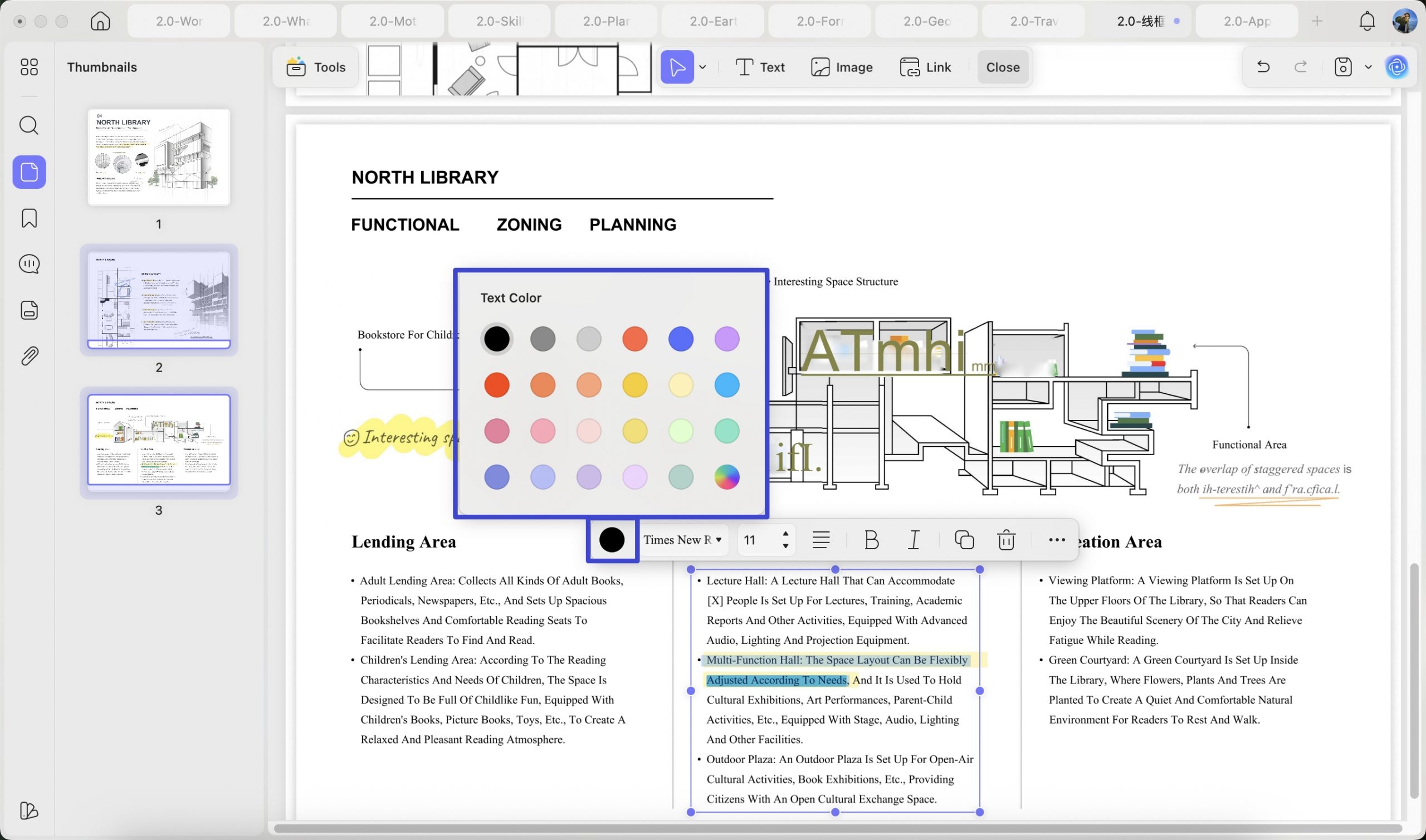Switch to the 2.0-Eart tab
The width and height of the screenshot is (1426, 840).
712,21
